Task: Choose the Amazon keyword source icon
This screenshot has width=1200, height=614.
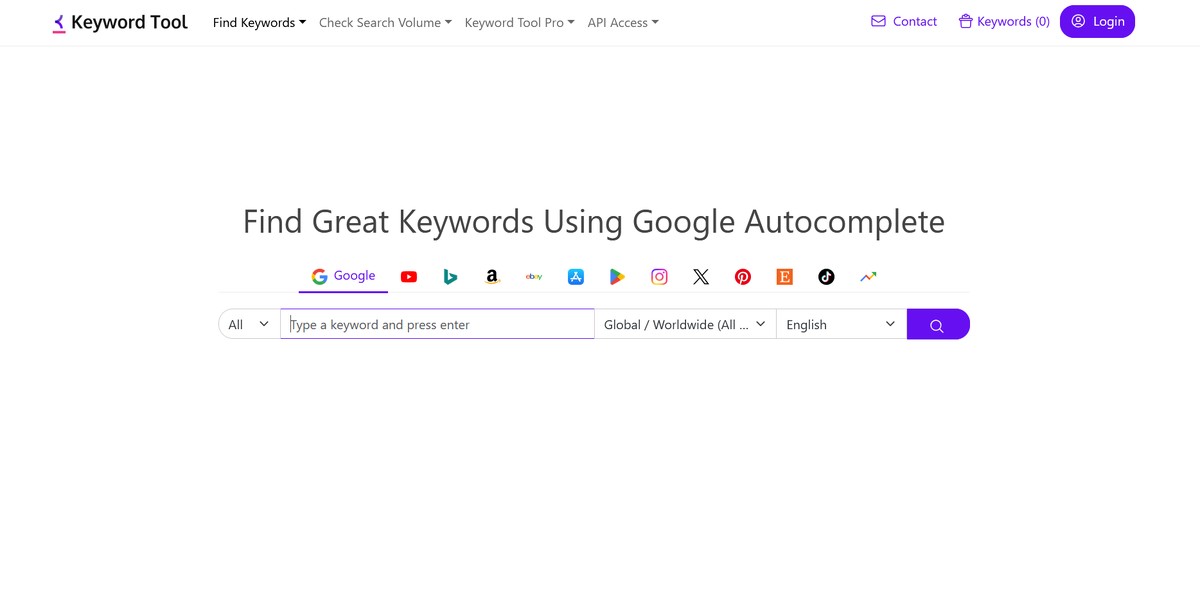Action: point(492,277)
